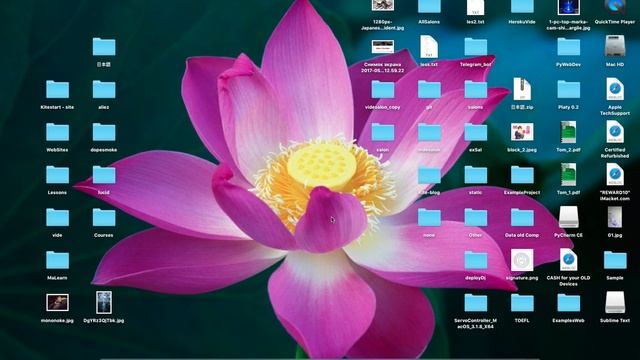The height and width of the screenshot is (360, 640).
Task: Select the "REWARD10" iMacket.com web shortcut
Action: (x=615, y=175)
